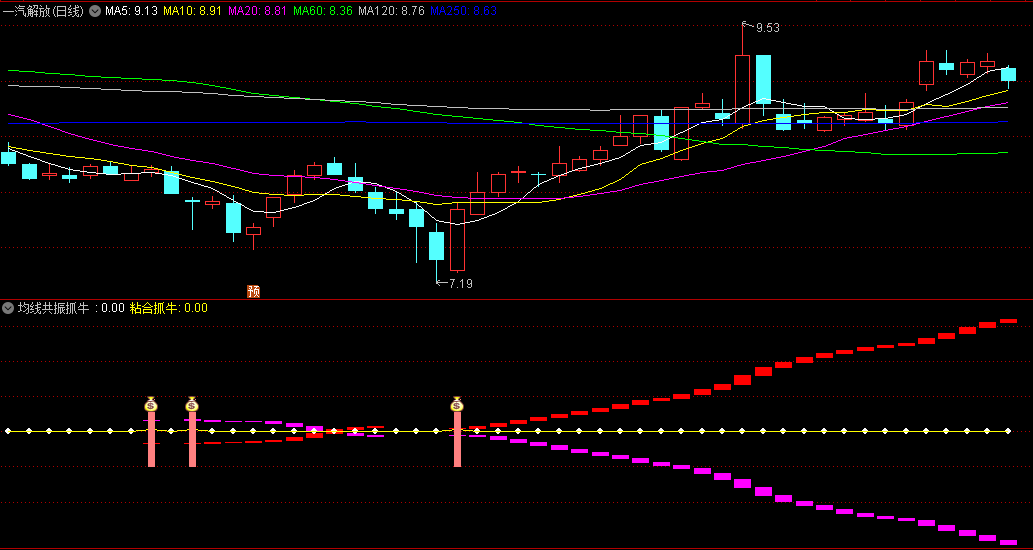This screenshot has height=550, width=1033.
Task: Click the pink signal bar under leftmost money bag
Action: 152,439
